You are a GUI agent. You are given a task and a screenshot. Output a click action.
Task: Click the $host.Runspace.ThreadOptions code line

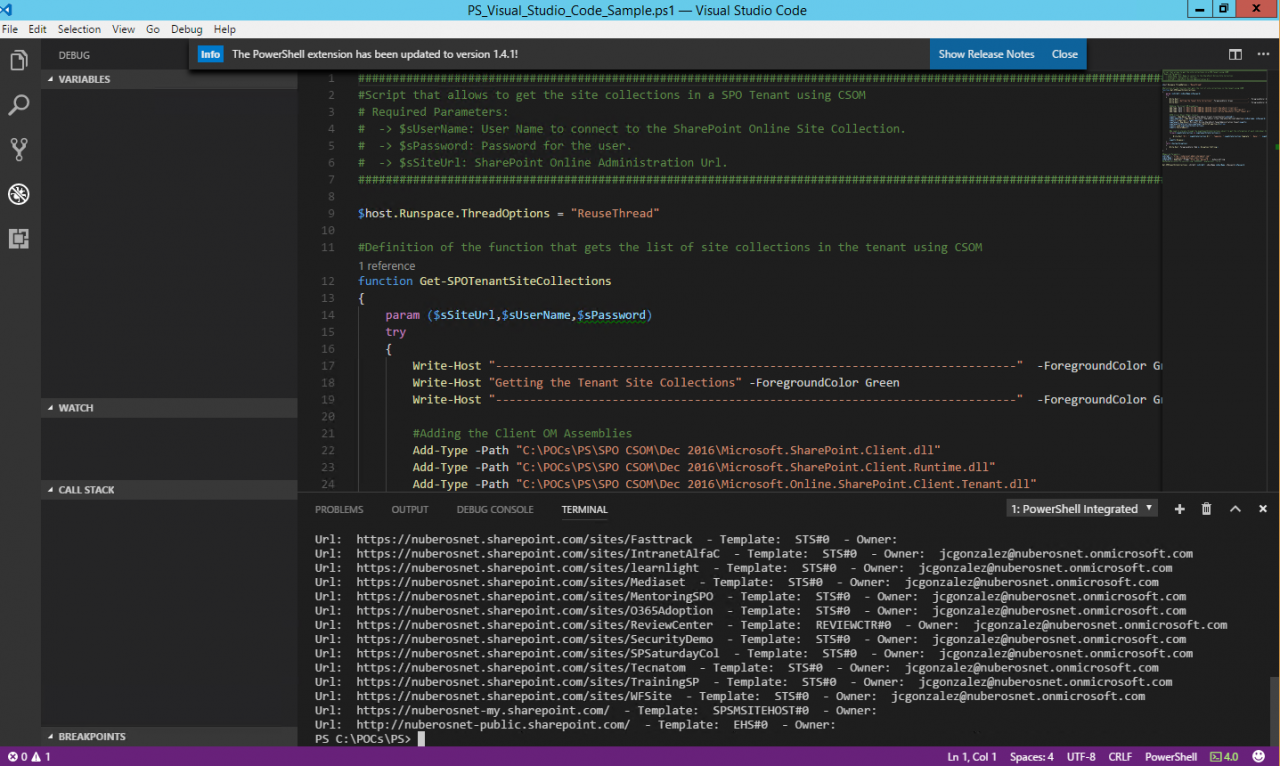pyautogui.click(x=509, y=214)
